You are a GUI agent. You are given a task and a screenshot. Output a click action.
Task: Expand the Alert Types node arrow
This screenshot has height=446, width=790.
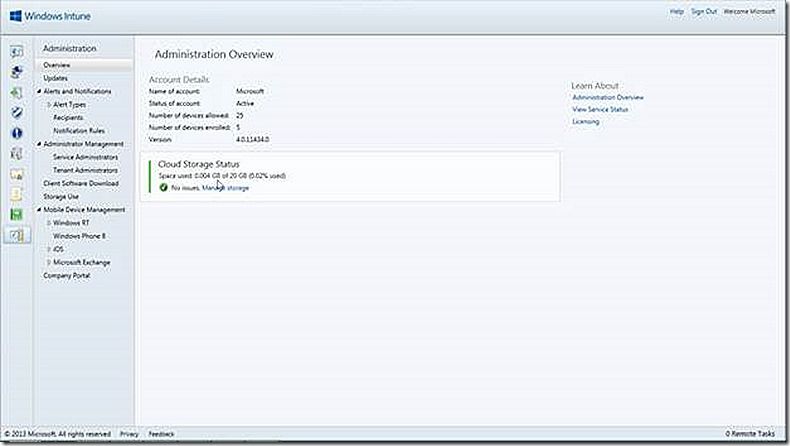pyautogui.click(x=49, y=104)
